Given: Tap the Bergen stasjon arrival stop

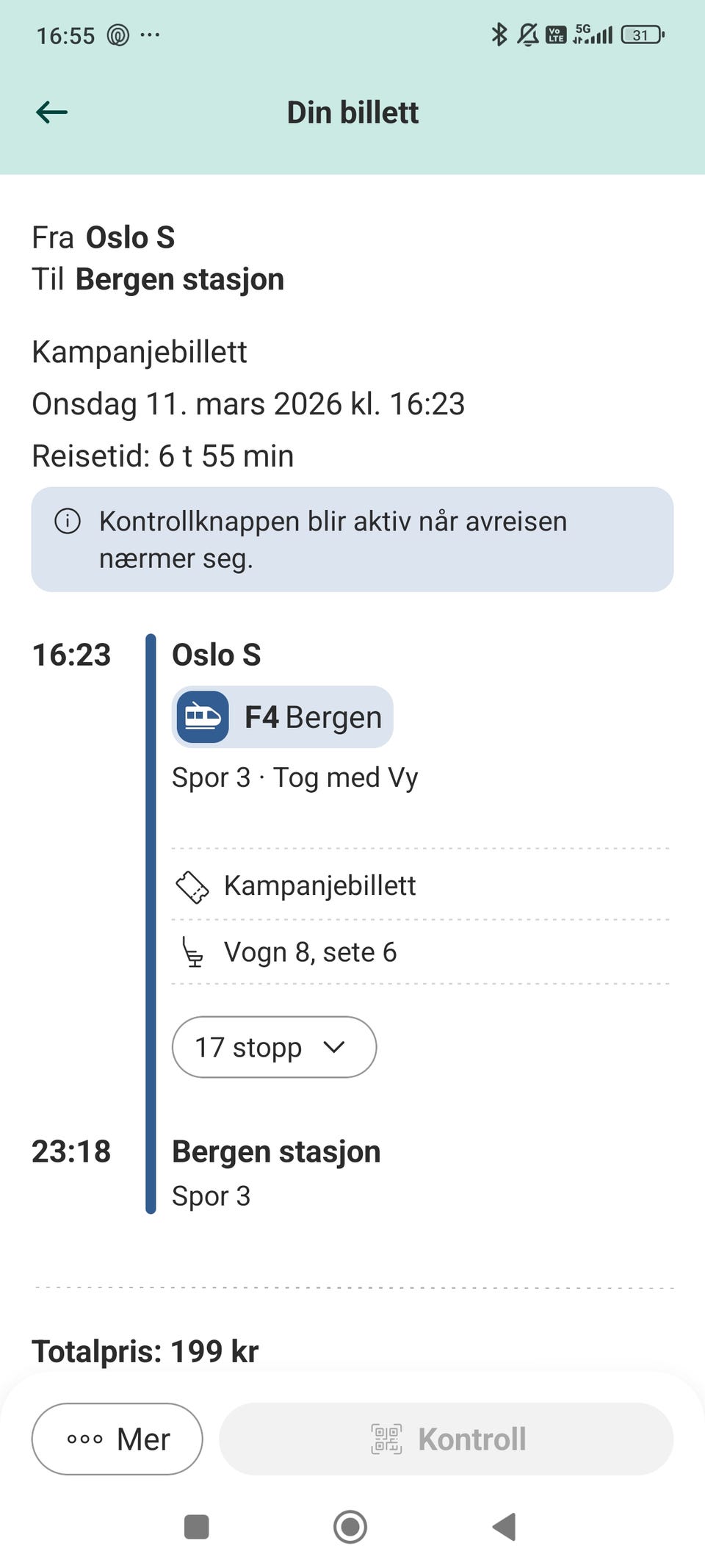Looking at the screenshot, I should 276,1151.
